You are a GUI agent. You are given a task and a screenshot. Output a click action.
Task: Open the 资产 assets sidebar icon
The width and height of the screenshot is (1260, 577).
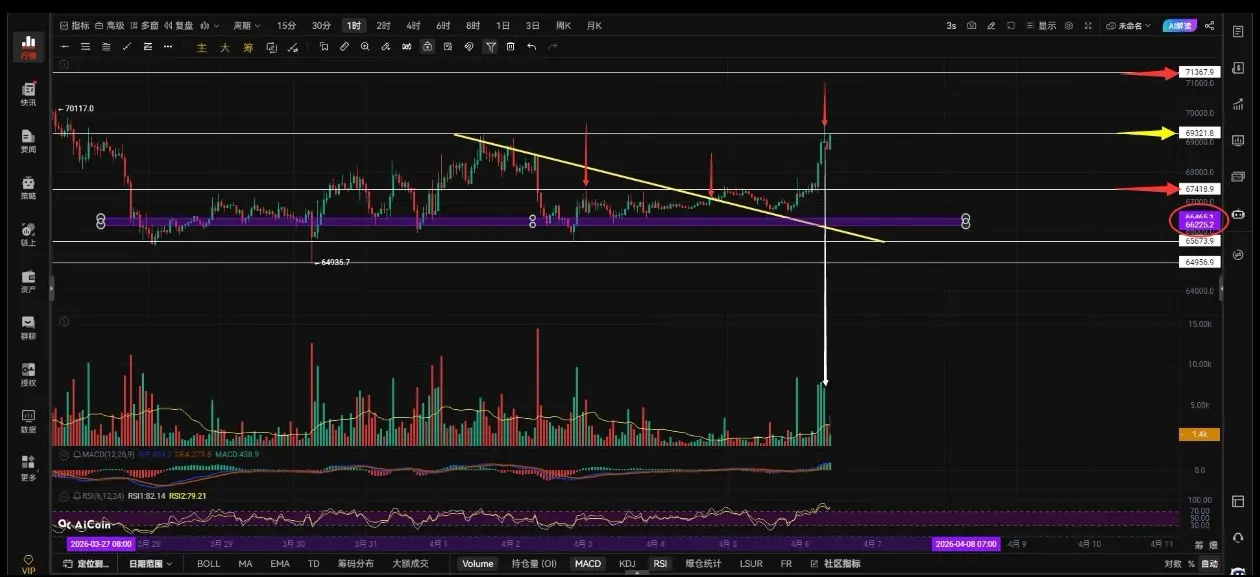pyautogui.click(x=28, y=281)
